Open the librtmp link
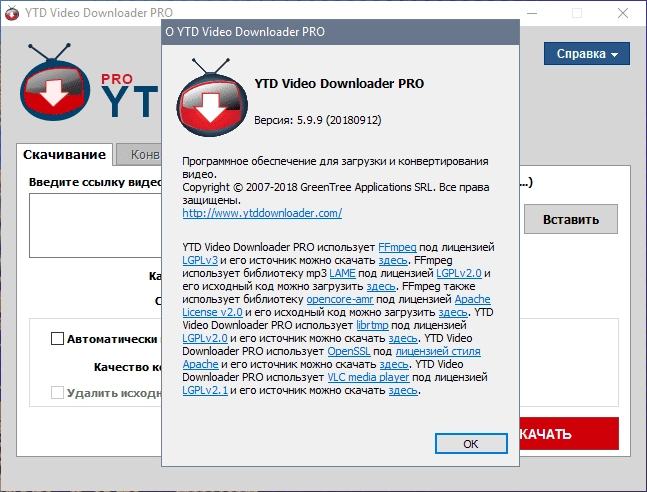The image size is (647, 492). point(372,325)
